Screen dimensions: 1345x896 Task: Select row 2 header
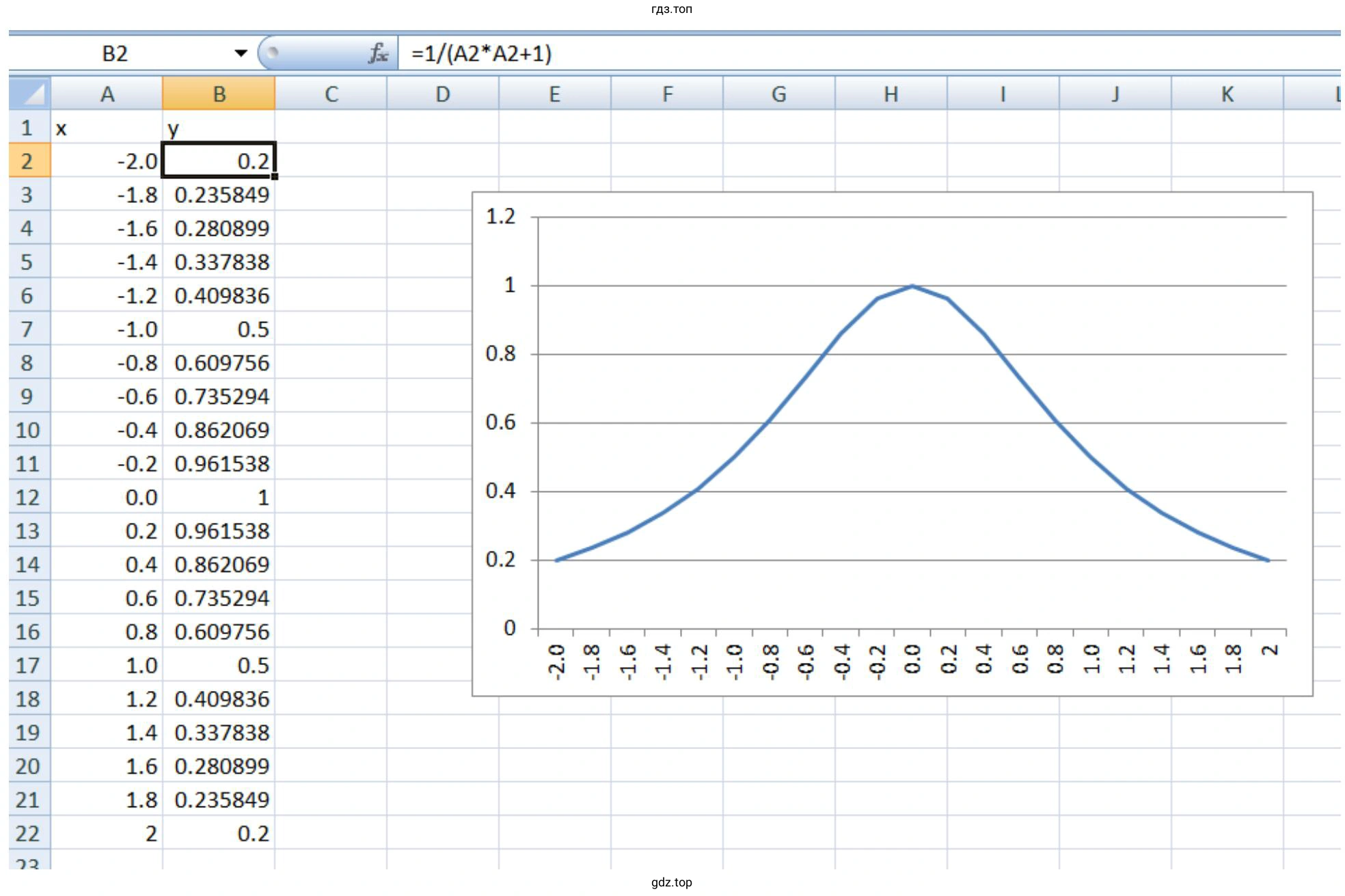point(30,161)
